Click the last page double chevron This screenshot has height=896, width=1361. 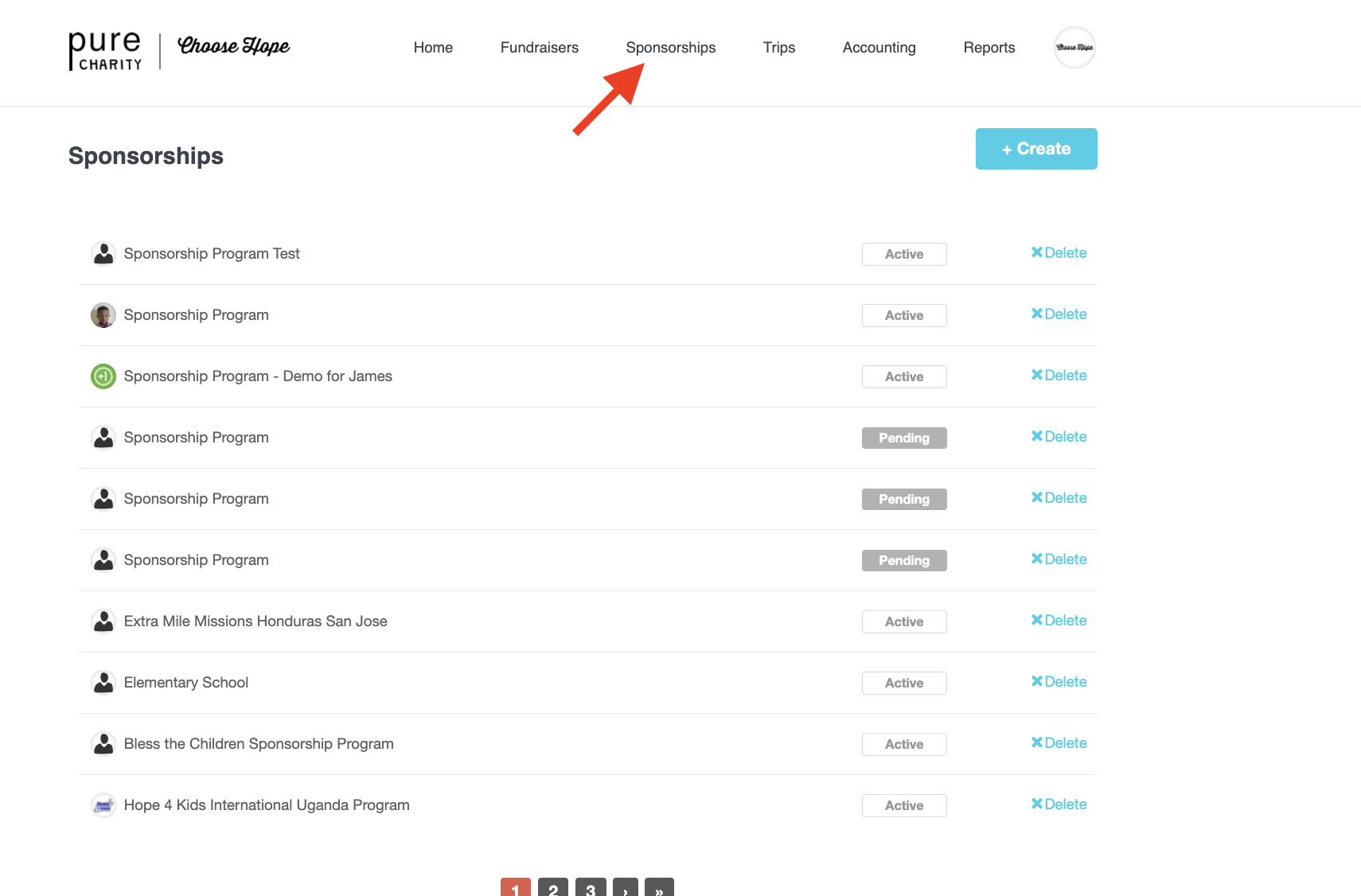tap(659, 890)
